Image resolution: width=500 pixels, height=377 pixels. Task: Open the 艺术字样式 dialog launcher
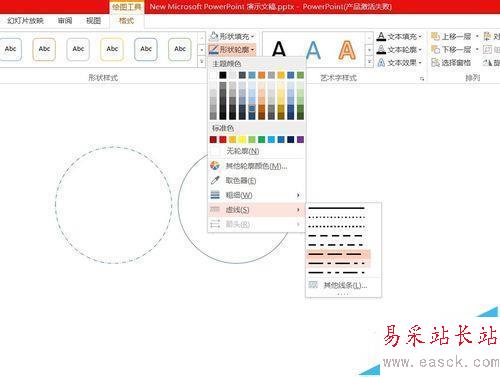pos(422,79)
